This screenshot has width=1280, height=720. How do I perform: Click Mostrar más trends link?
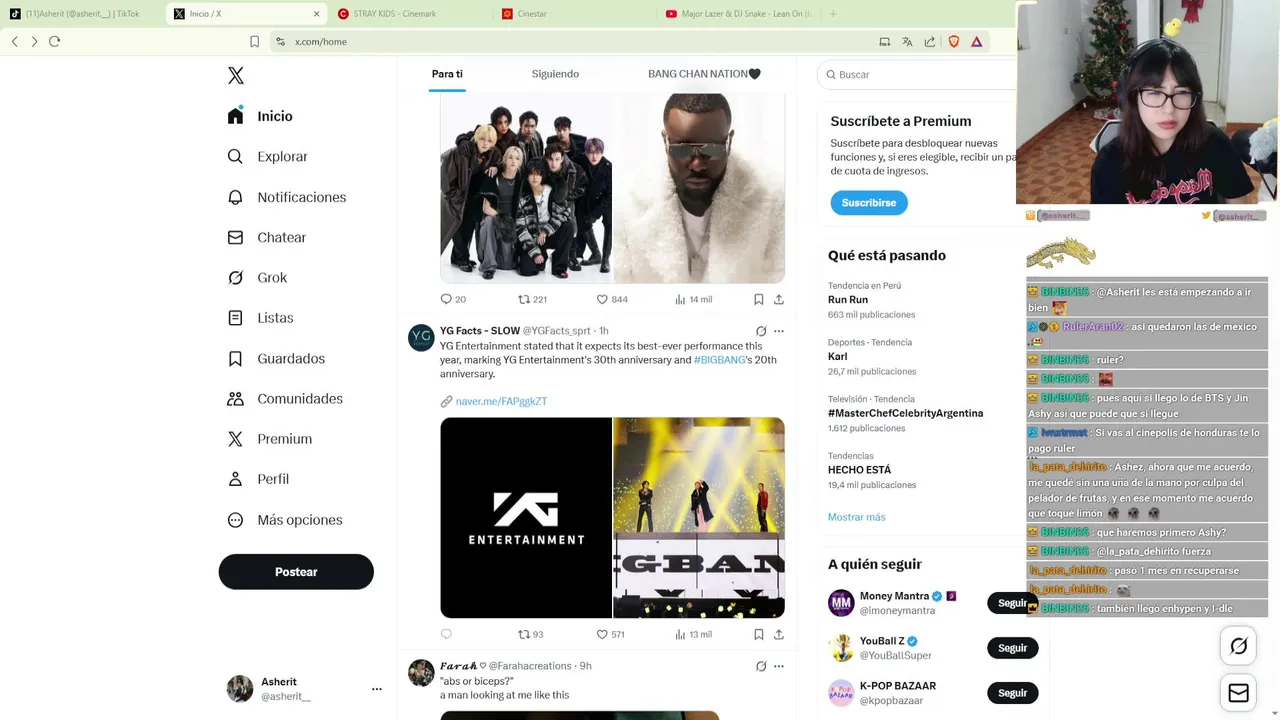click(x=856, y=517)
